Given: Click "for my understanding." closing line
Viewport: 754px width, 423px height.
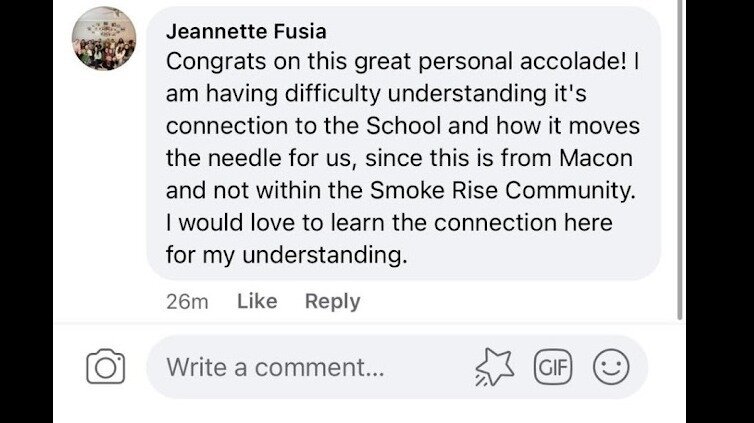Looking at the screenshot, I should click(x=287, y=255).
